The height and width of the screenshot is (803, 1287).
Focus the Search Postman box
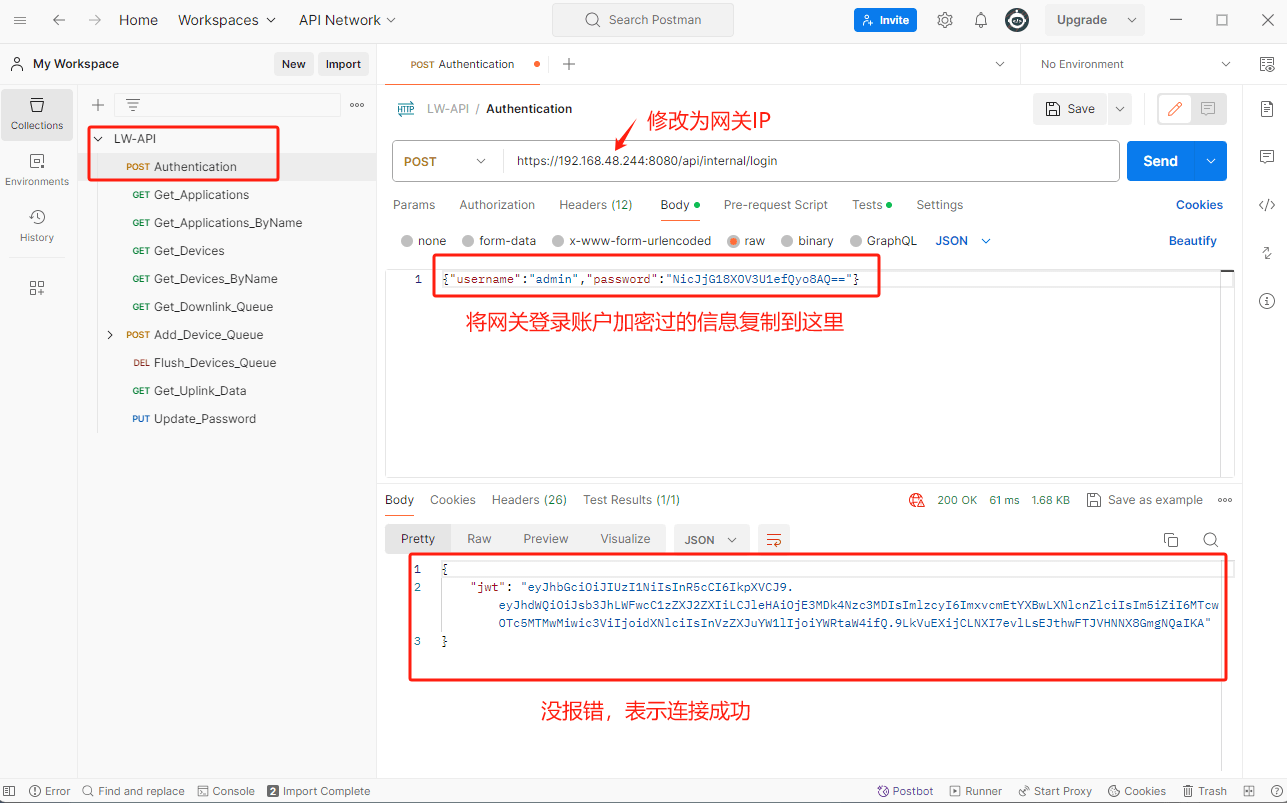(643, 20)
